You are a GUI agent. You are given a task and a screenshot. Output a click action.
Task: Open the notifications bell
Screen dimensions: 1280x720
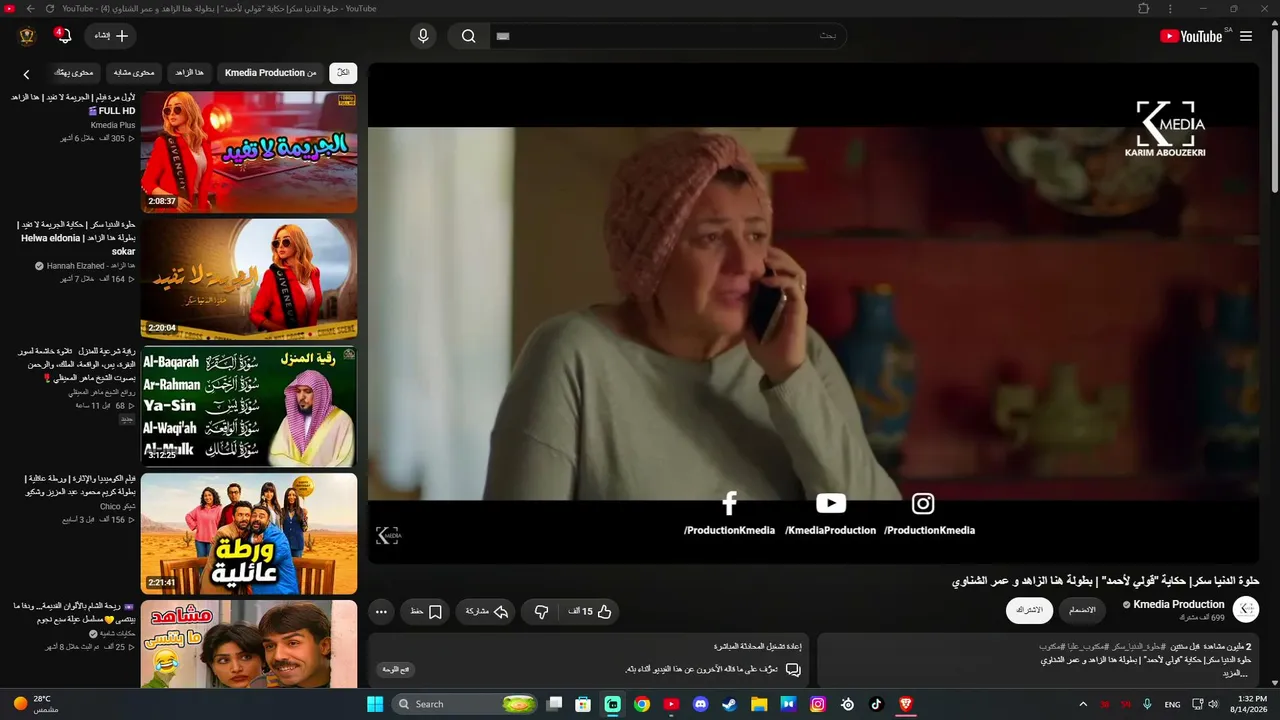pyautogui.click(x=64, y=36)
